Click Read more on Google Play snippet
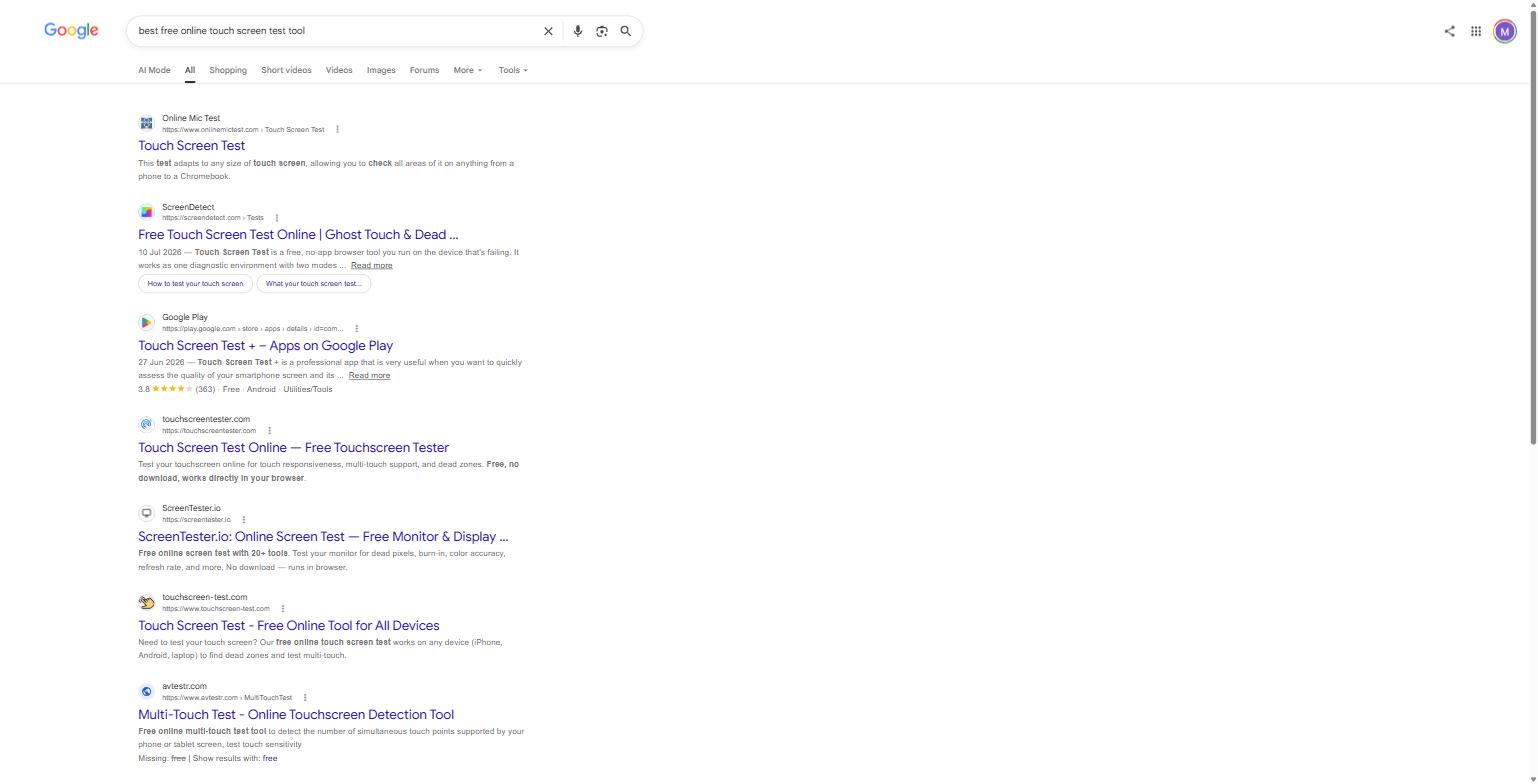Screen dimensions: 1538x784 (x=369, y=376)
